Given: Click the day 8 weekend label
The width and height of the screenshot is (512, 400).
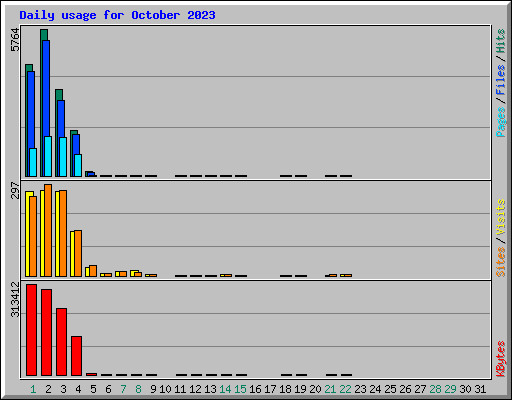Looking at the screenshot, I should pos(138,389).
